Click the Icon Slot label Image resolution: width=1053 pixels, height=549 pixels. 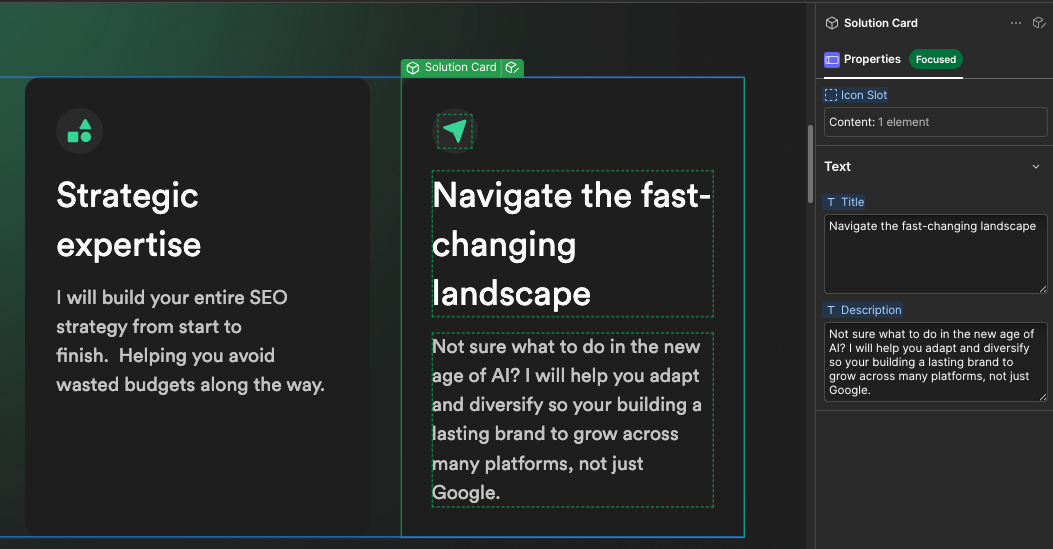(864, 95)
